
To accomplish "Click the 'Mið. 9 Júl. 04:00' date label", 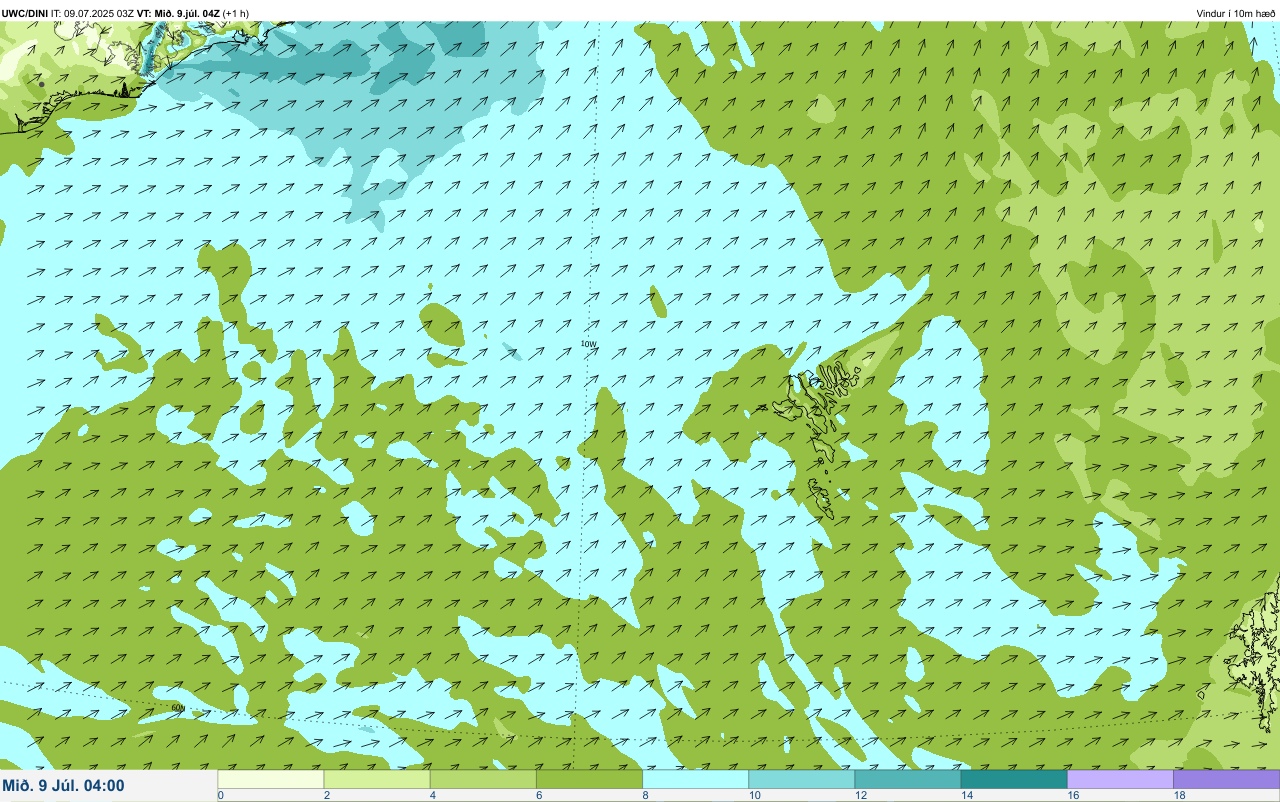I will 64,785.
